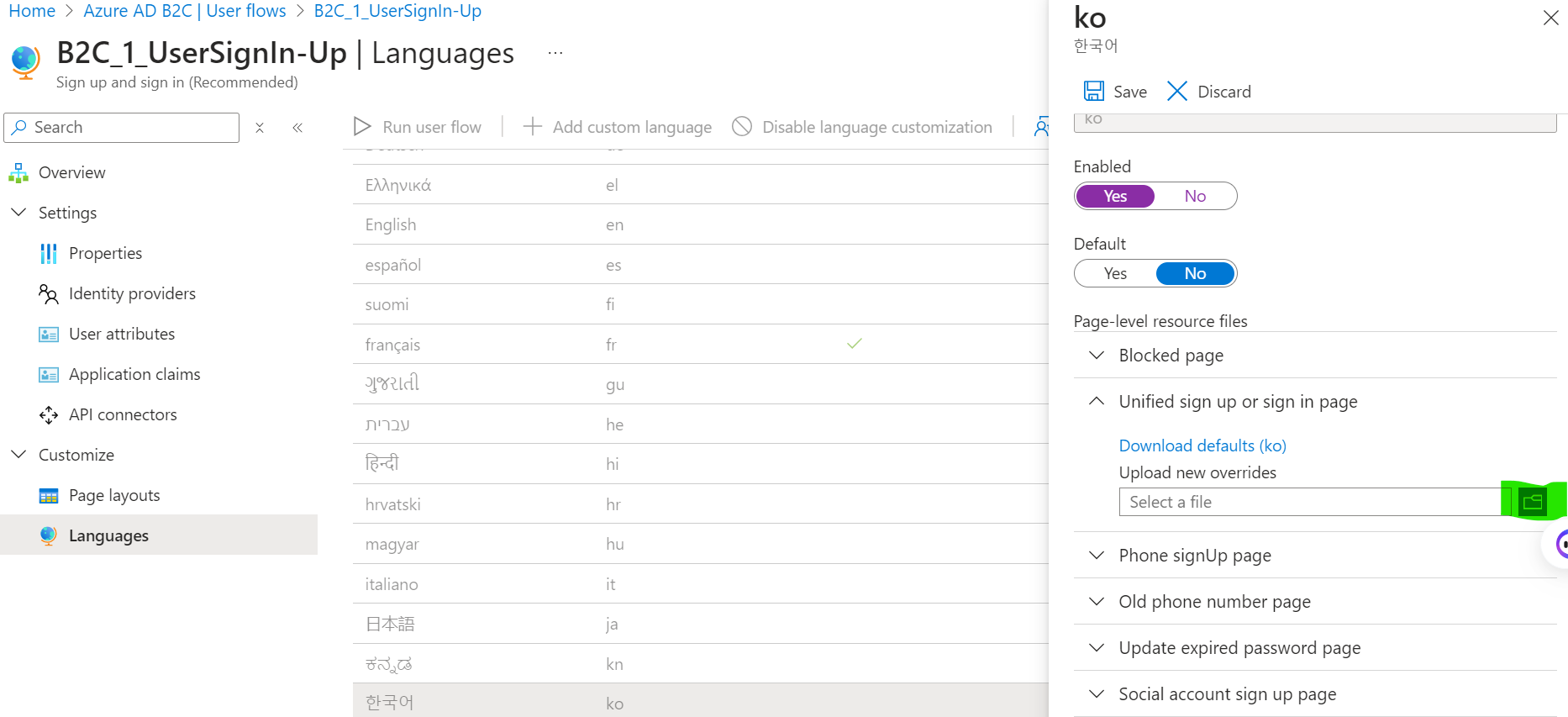
Task: Open the more options ellipsis in the header
Action: 555,53
